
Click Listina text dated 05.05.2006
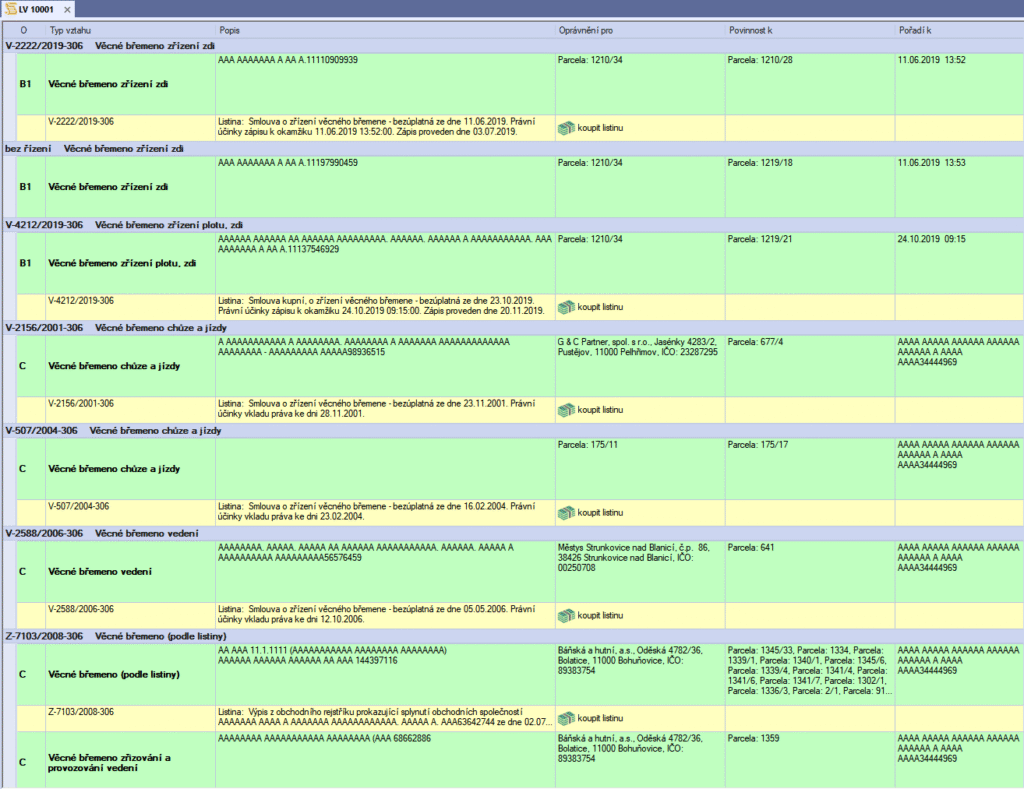[377, 614]
